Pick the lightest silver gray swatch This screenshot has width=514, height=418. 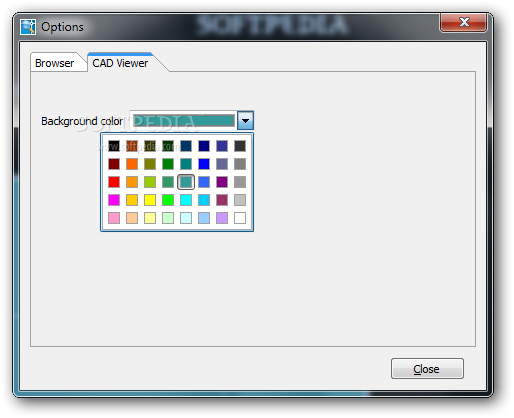[x=240, y=200]
